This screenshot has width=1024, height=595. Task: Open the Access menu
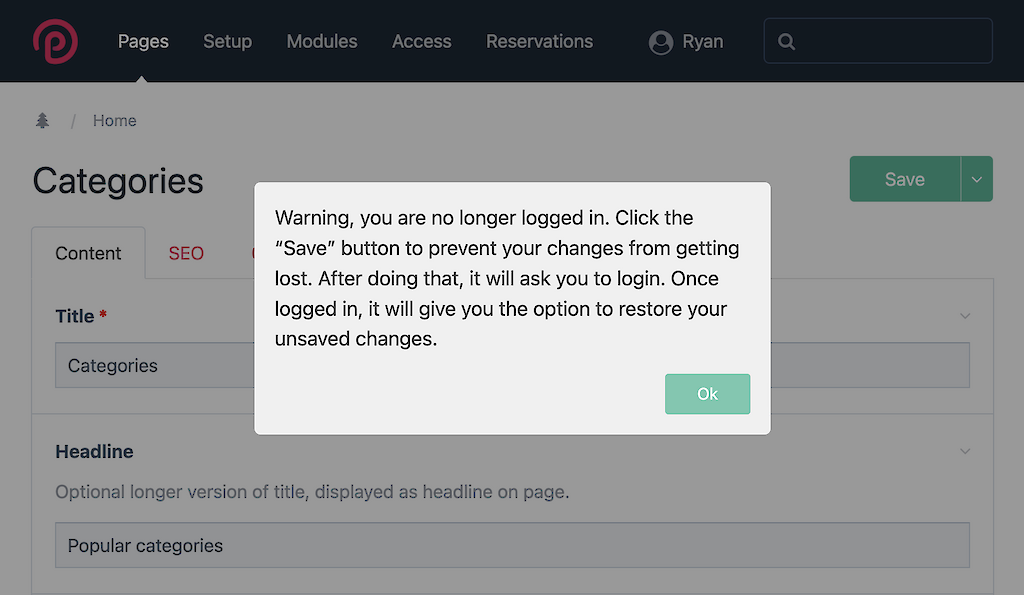421,42
